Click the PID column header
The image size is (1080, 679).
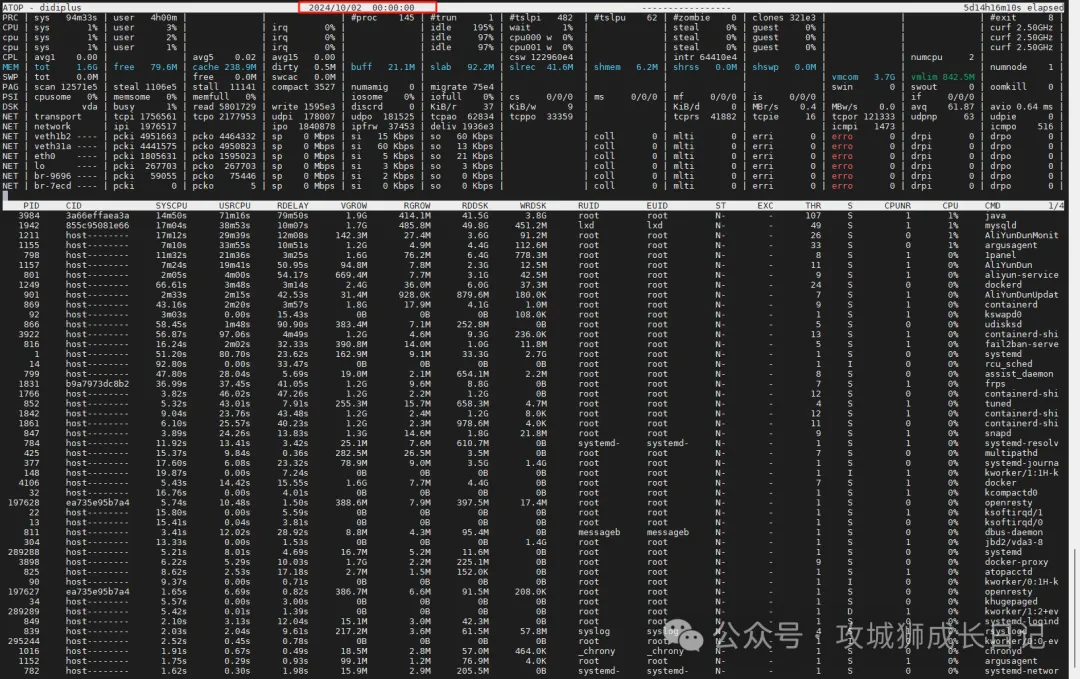click(31, 205)
